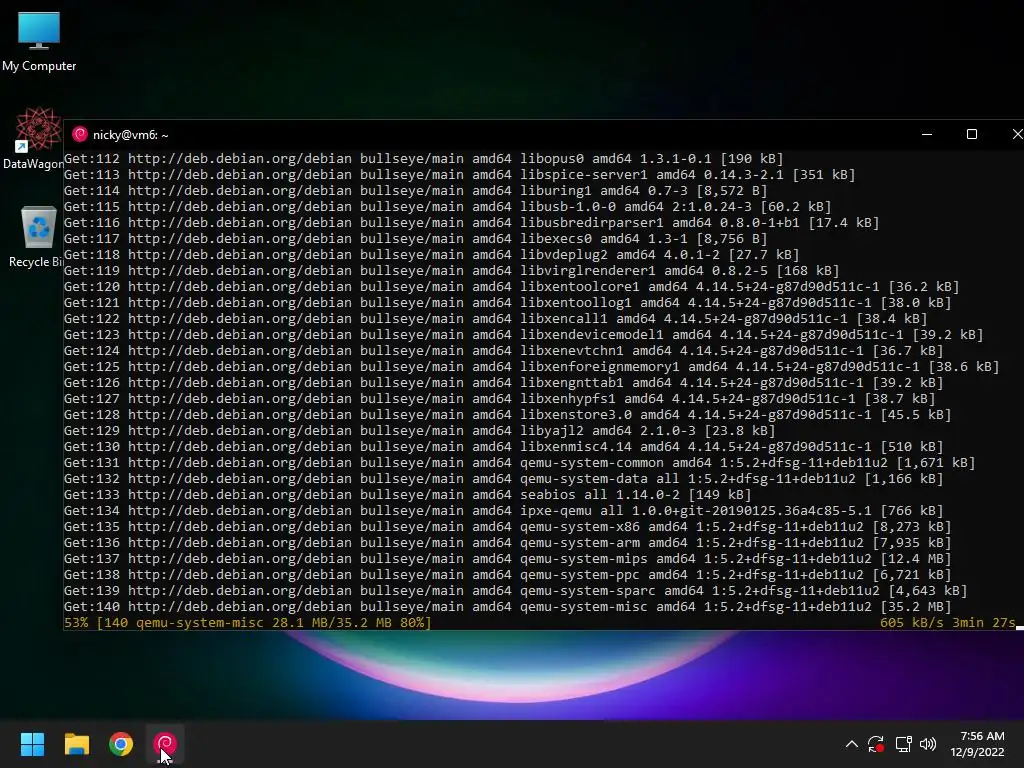Show hidden system tray icons

coord(852,744)
